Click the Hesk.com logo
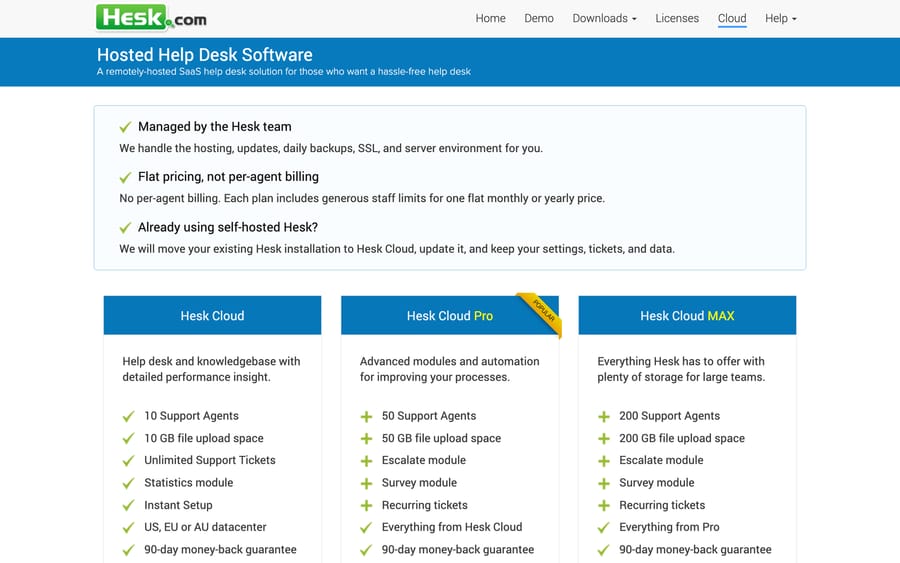 coord(152,18)
